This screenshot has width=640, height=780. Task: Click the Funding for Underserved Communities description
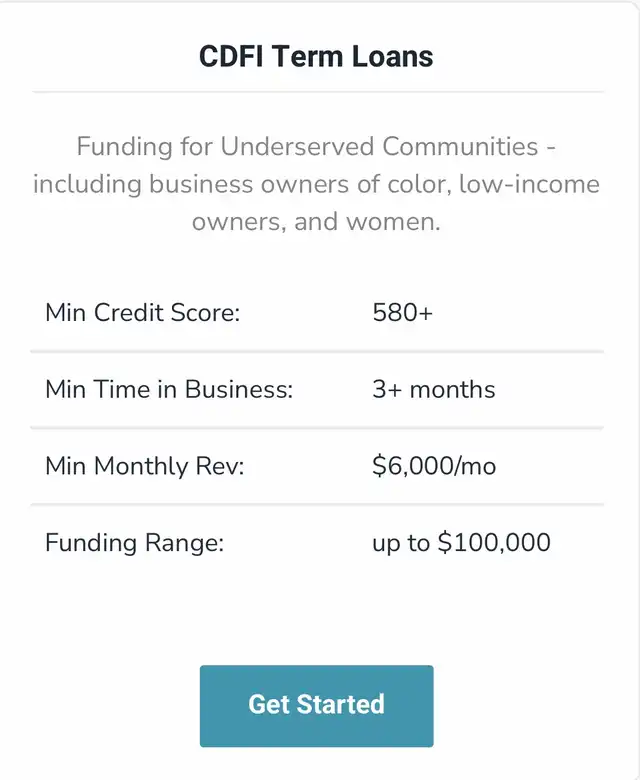pyautogui.click(x=316, y=184)
